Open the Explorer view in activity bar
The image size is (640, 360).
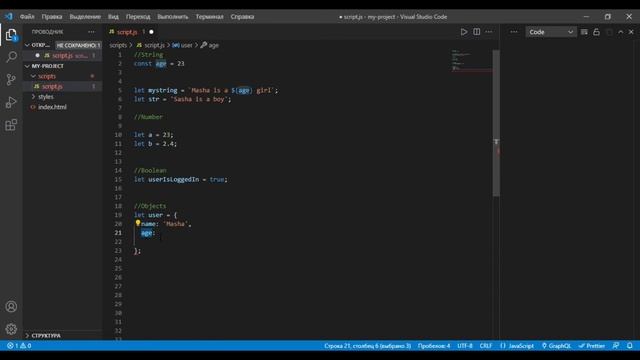point(11,35)
